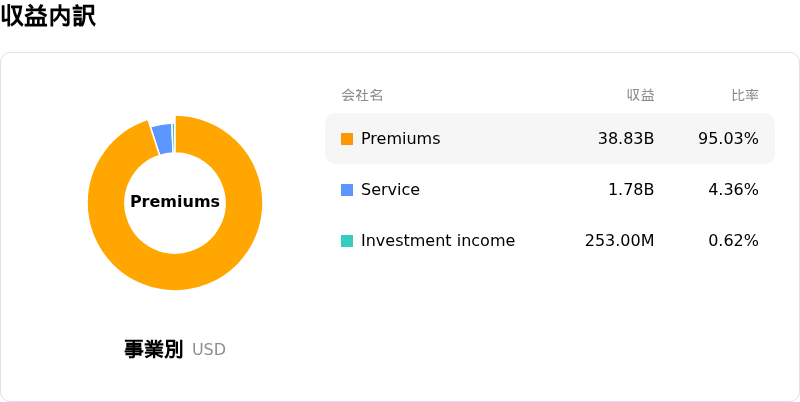Click the orange Premiums color swatch
Screen dimensions: 800x402
pyautogui.click(x=347, y=139)
